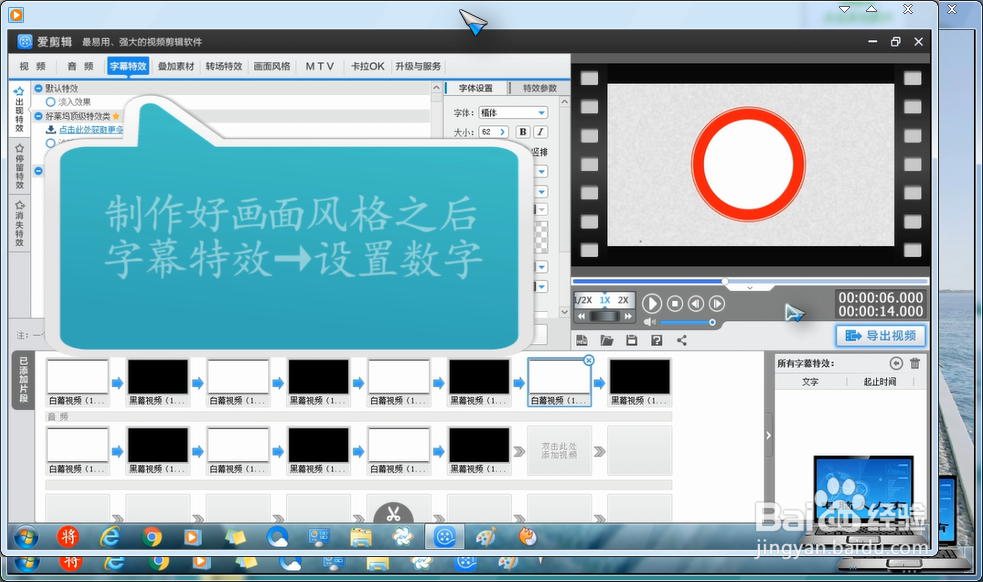This screenshot has height=582, width=983.
Task: Play the video preview
Action: [651, 304]
